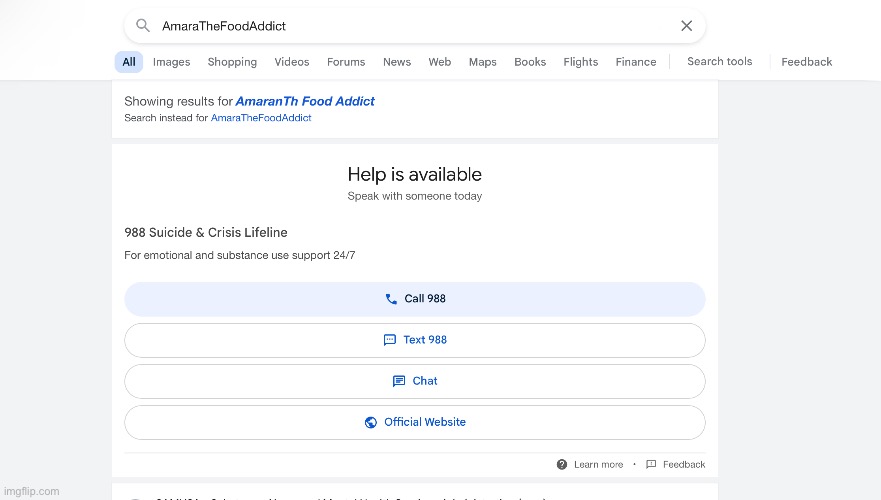Search instead for AmaraTheFoodAddict link
Screen dimensions: 881x500
261,118
